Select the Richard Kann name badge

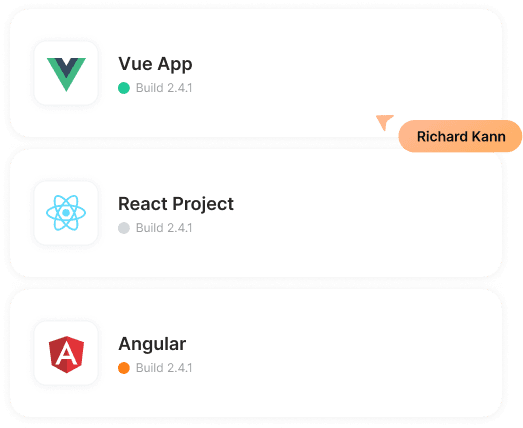point(460,136)
